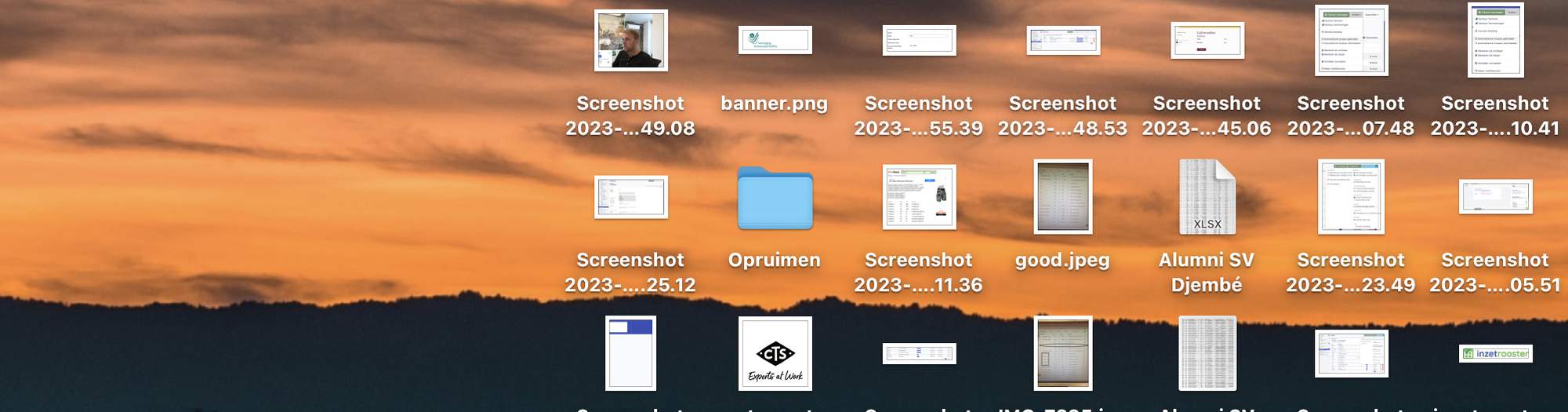Image resolution: width=1568 pixels, height=412 pixels.
Task: Click the Screenshot 2023-...48.53 thumbnail
Action: (1063, 41)
